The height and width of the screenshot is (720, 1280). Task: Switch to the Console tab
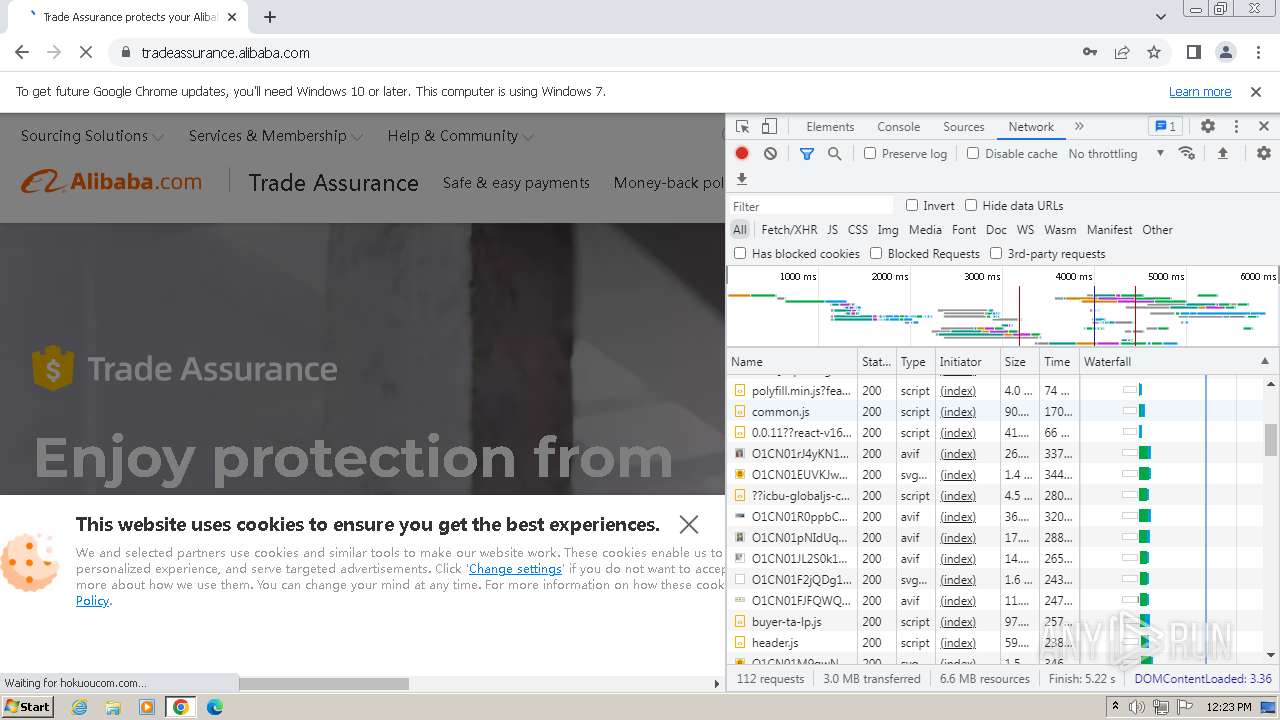point(898,127)
